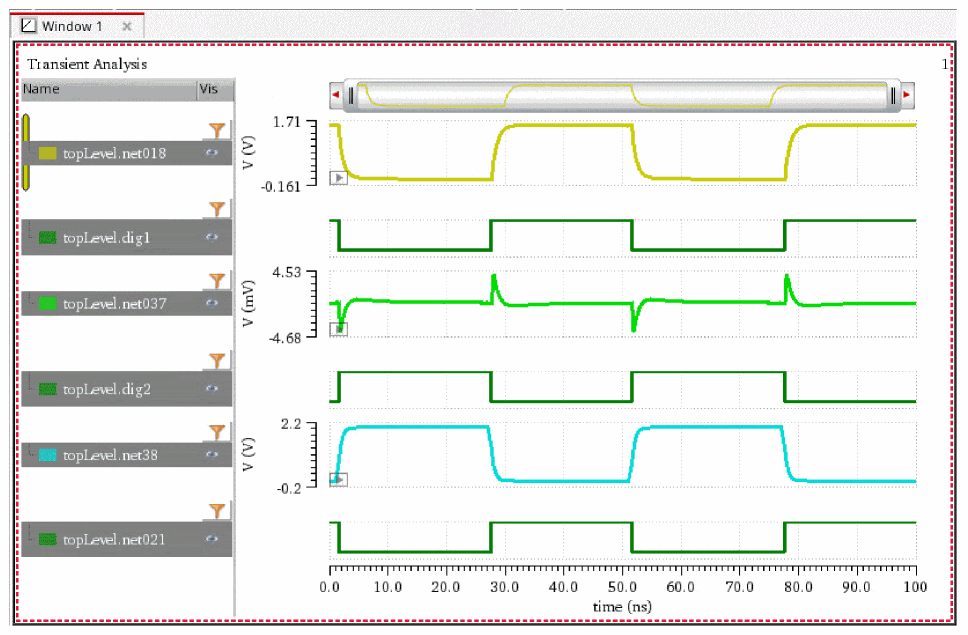Click the play marker on net037 trace
The height and width of the screenshot is (635, 968).
tap(338, 329)
